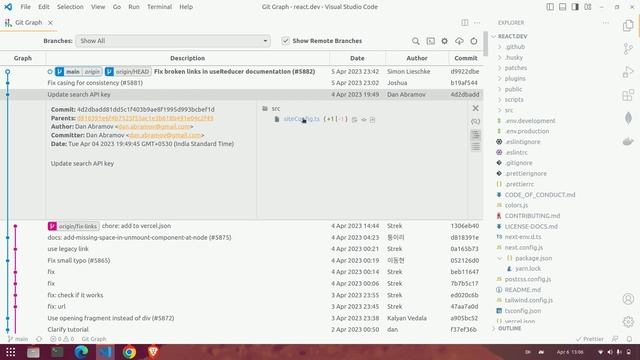Open siteConfig.js file from commit
This screenshot has height=360, width=640.
point(372,120)
